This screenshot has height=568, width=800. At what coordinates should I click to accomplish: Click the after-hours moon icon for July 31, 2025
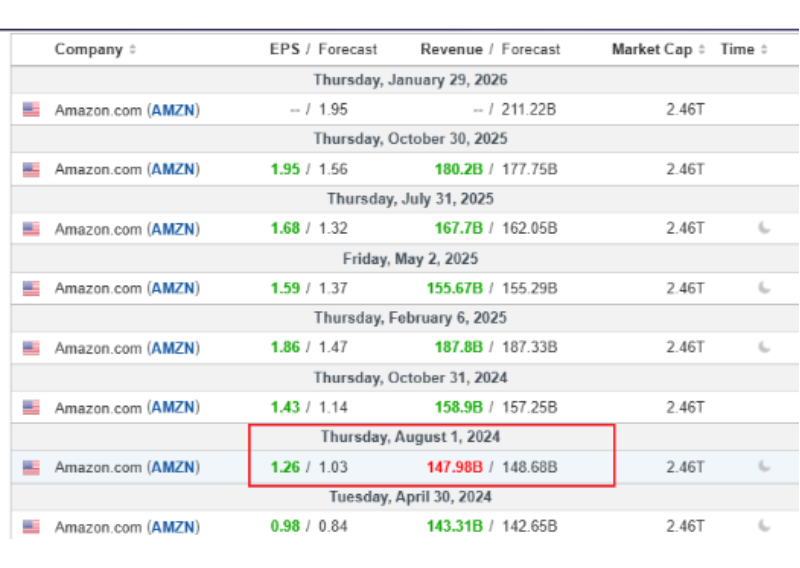[x=764, y=228]
